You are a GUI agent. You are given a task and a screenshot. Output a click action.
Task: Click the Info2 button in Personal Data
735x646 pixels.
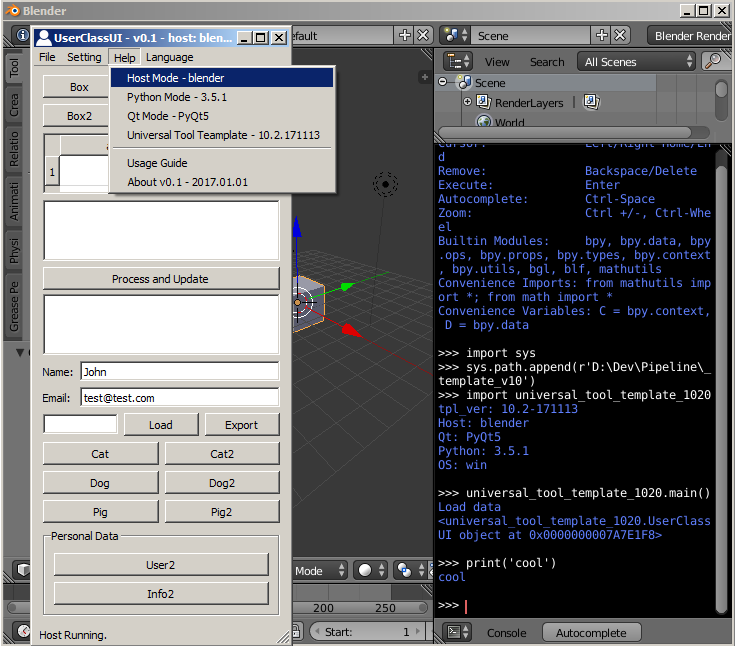coord(161,594)
